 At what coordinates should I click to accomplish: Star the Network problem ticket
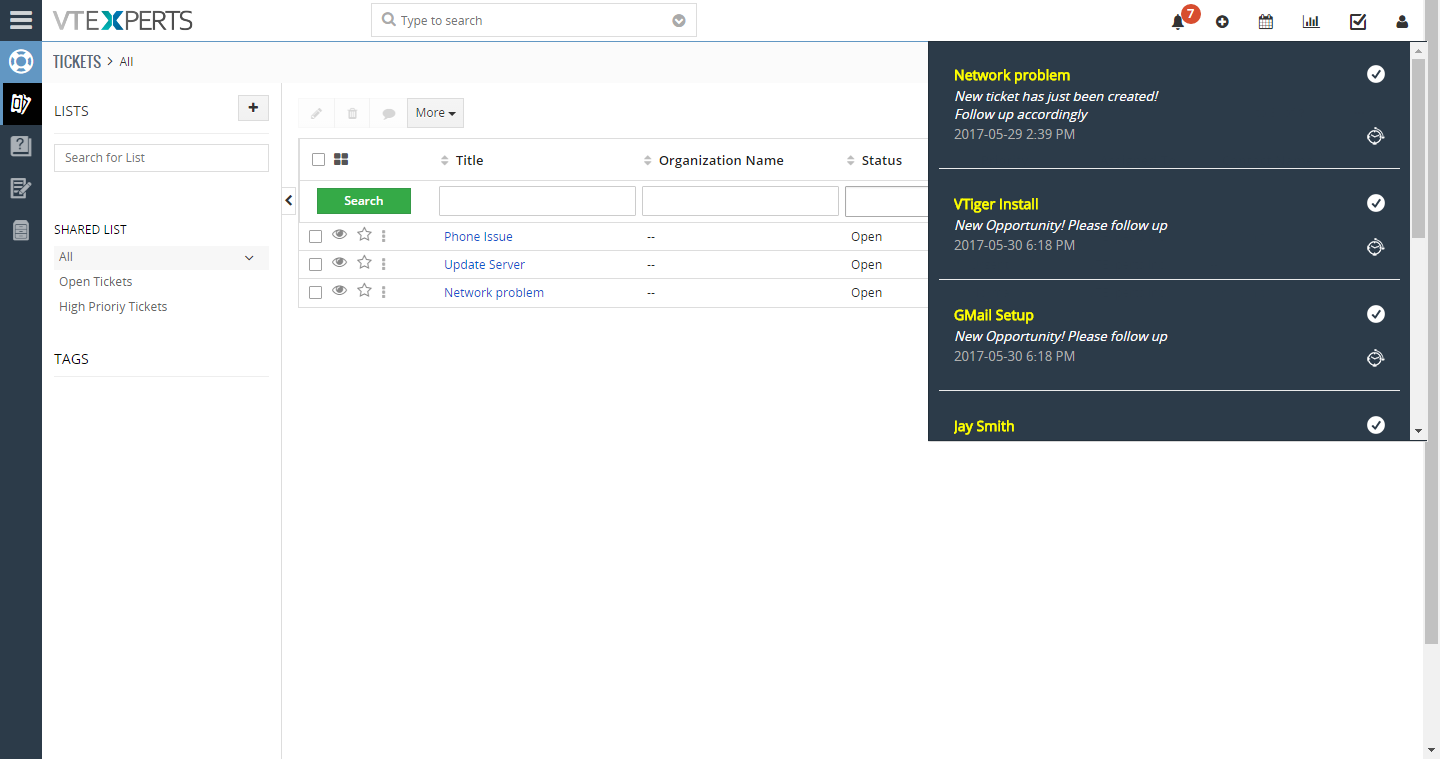pos(364,291)
